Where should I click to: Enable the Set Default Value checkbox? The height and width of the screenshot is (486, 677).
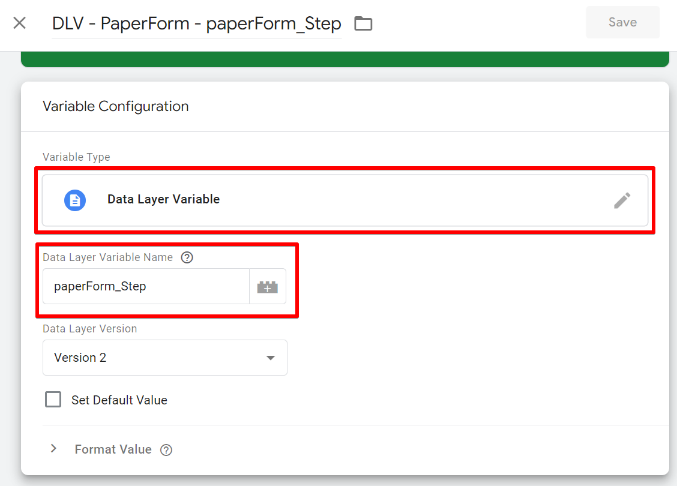(x=54, y=400)
